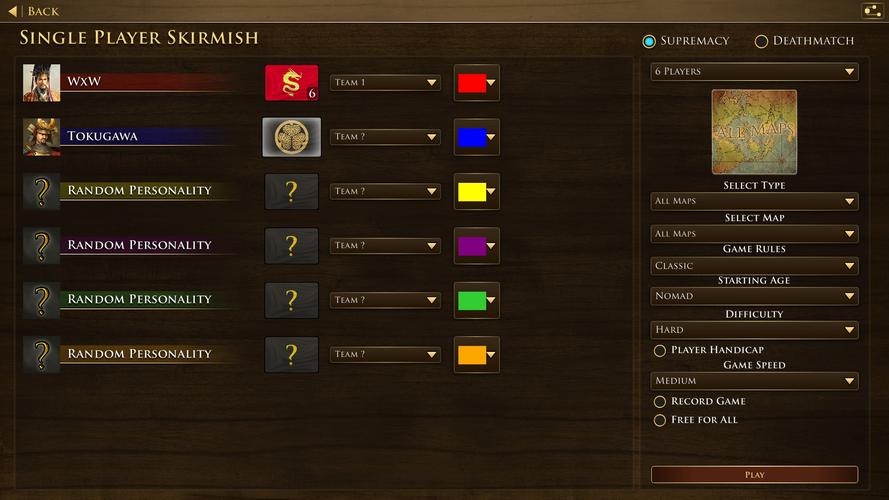The width and height of the screenshot is (889, 500).
Task: Click the yellow player's question-mark civilization icon
Action: (291, 192)
